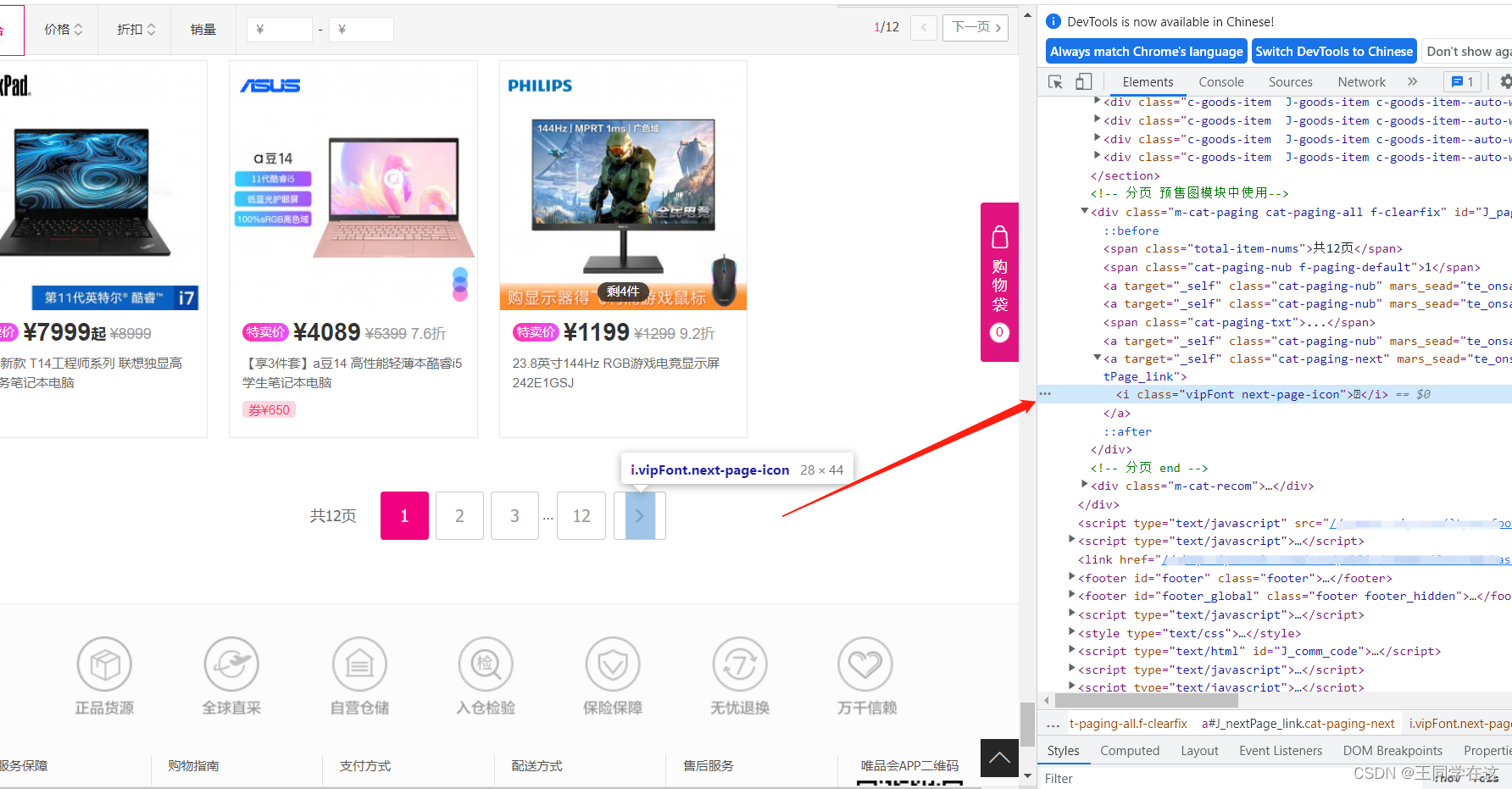This screenshot has height=789, width=1512.
Task: Select the inspect element picker icon
Action: [x=1055, y=82]
